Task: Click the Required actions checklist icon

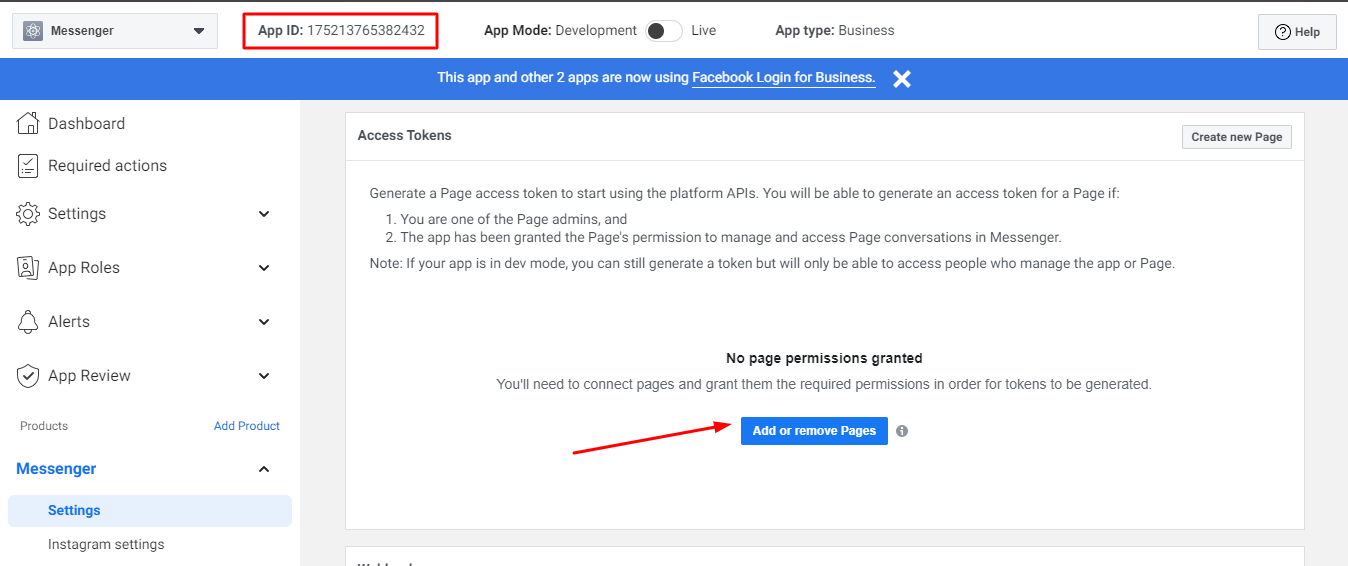Action: (x=28, y=166)
